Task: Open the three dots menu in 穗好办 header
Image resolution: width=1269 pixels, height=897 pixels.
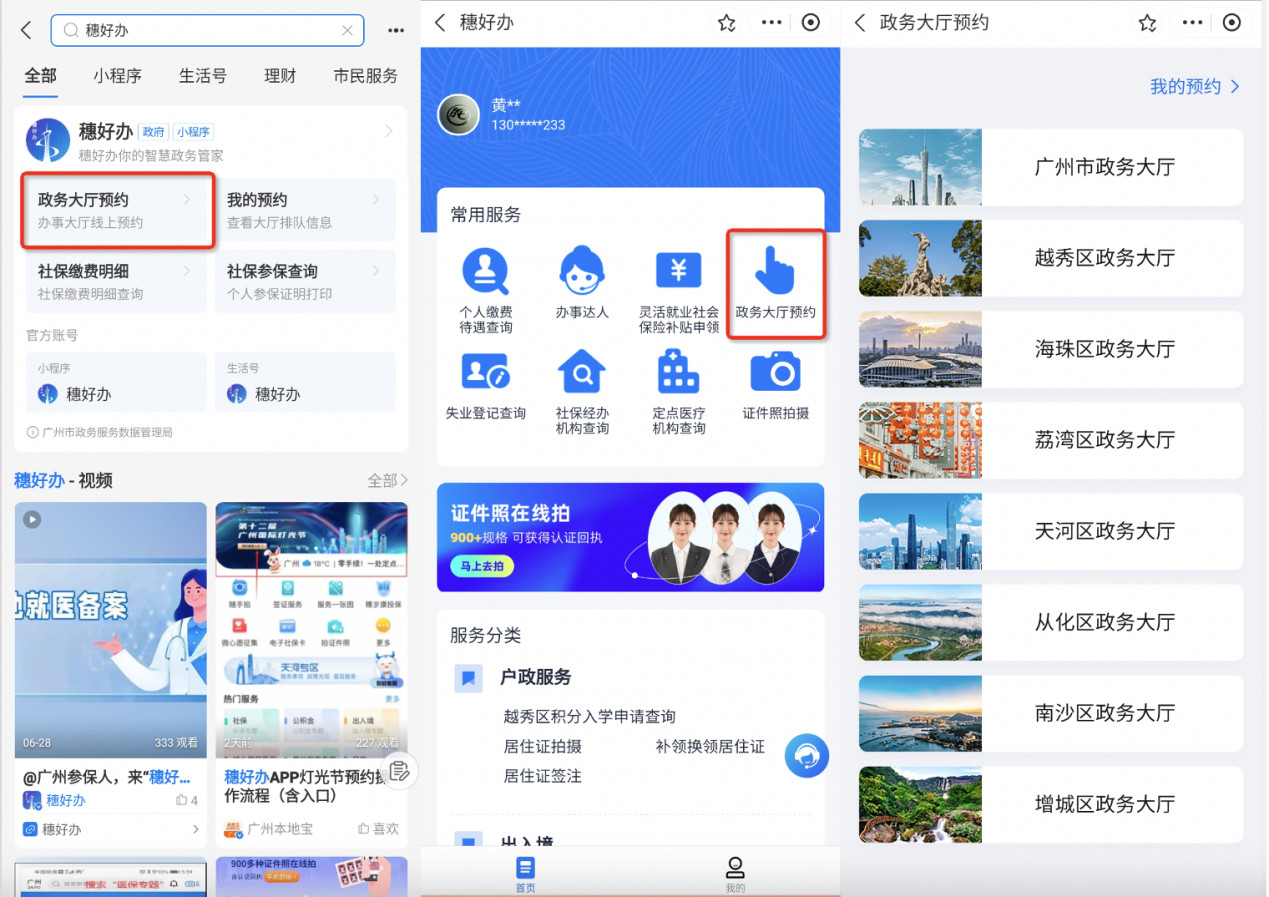Action: click(x=772, y=22)
